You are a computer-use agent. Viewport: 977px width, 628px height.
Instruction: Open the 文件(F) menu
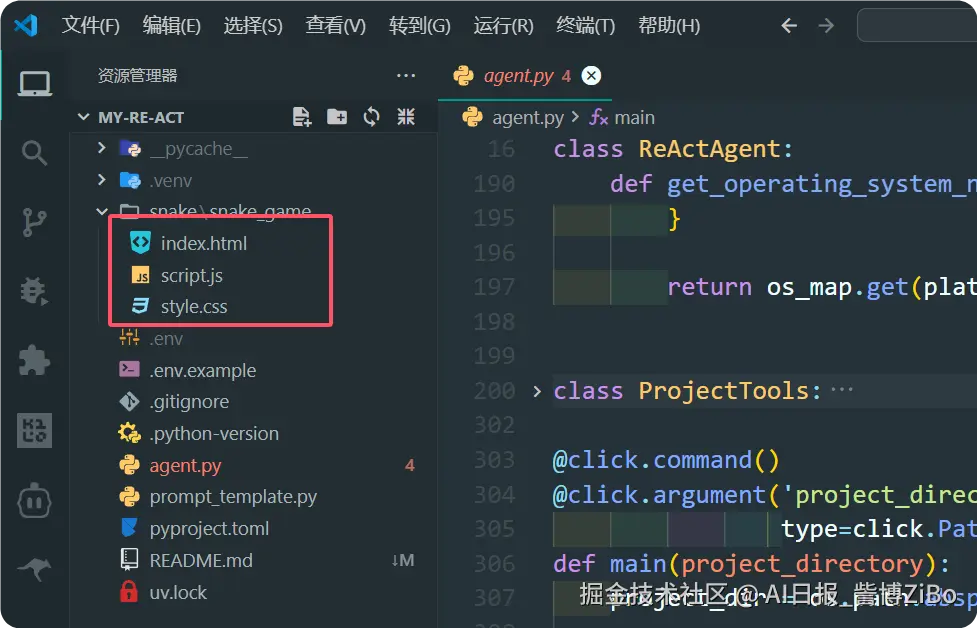coord(90,26)
